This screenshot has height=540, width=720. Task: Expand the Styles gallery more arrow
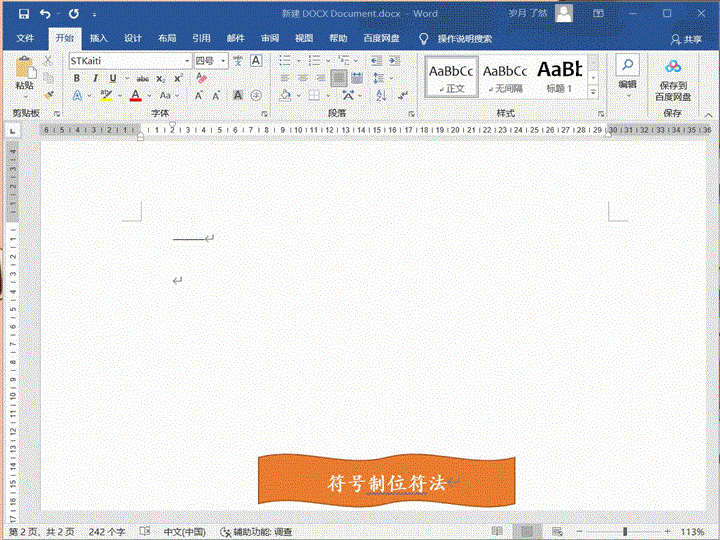[593, 92]
